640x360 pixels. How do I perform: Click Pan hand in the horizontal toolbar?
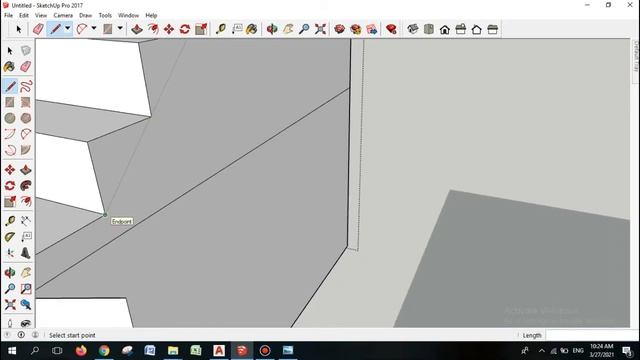[x=288, y=29]
